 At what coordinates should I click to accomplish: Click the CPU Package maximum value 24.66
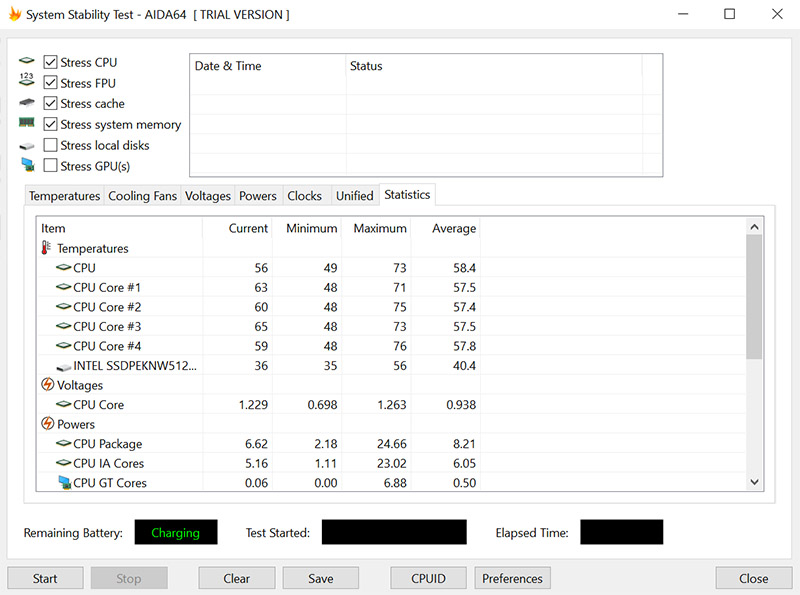[x=392, y=444]
